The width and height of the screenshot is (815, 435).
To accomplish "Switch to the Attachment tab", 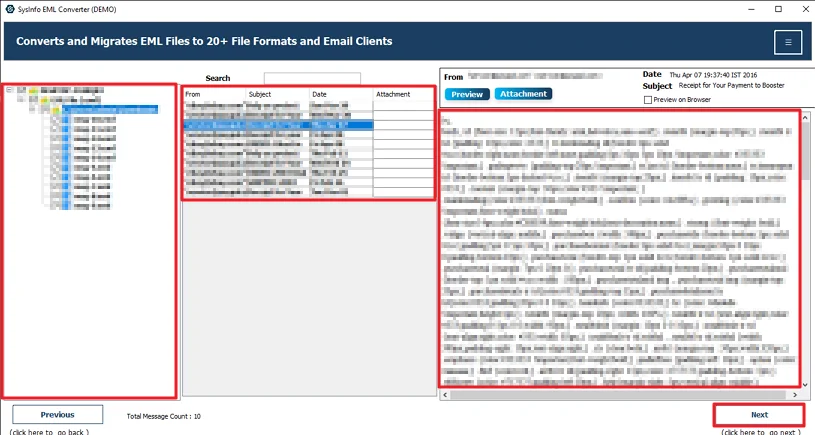I will click(x=524, y=94).
